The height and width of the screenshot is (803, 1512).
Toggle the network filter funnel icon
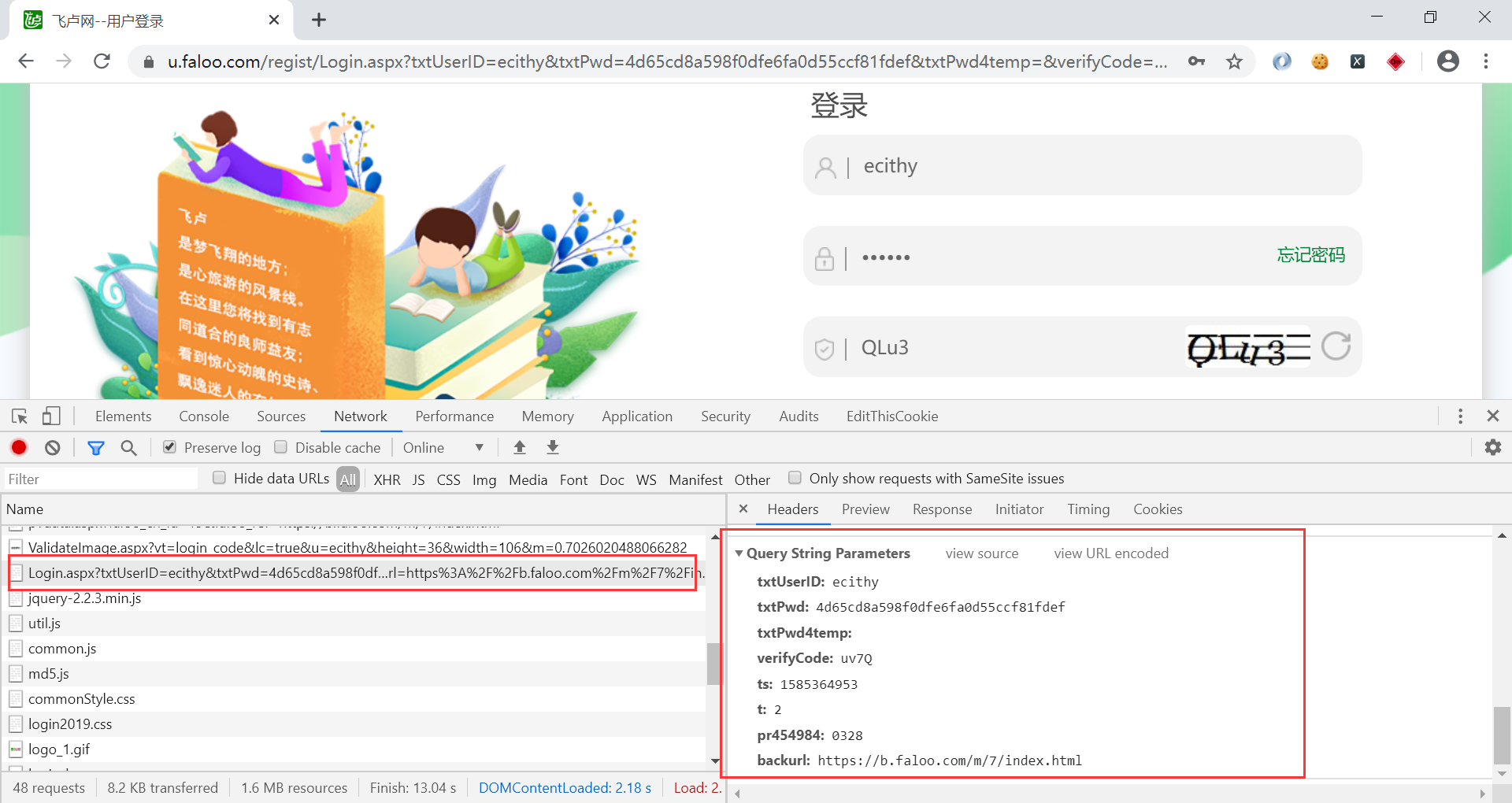96,447
